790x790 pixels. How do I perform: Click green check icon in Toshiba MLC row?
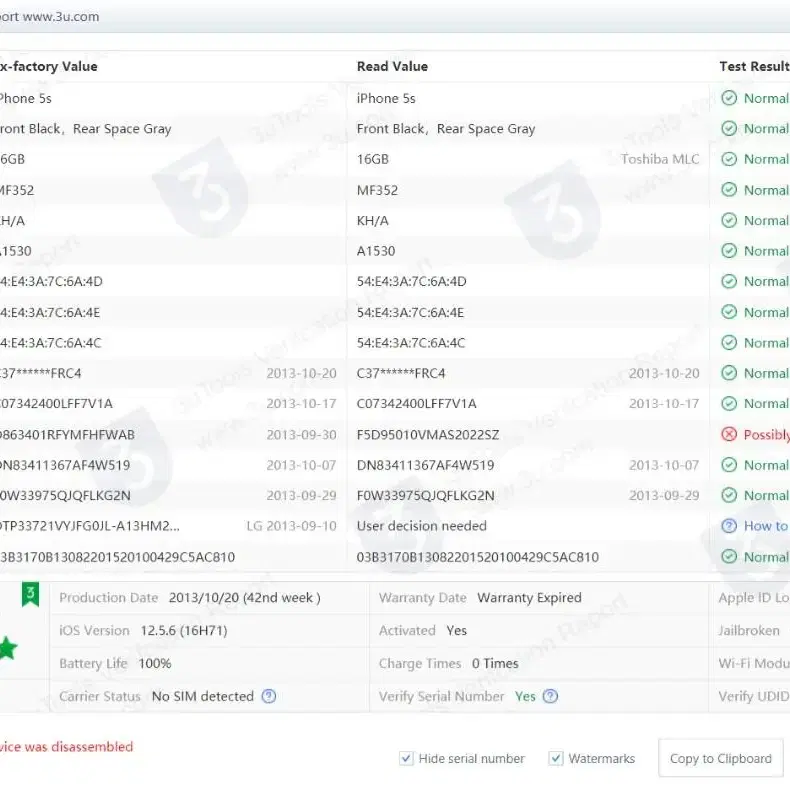pos(729,159)
